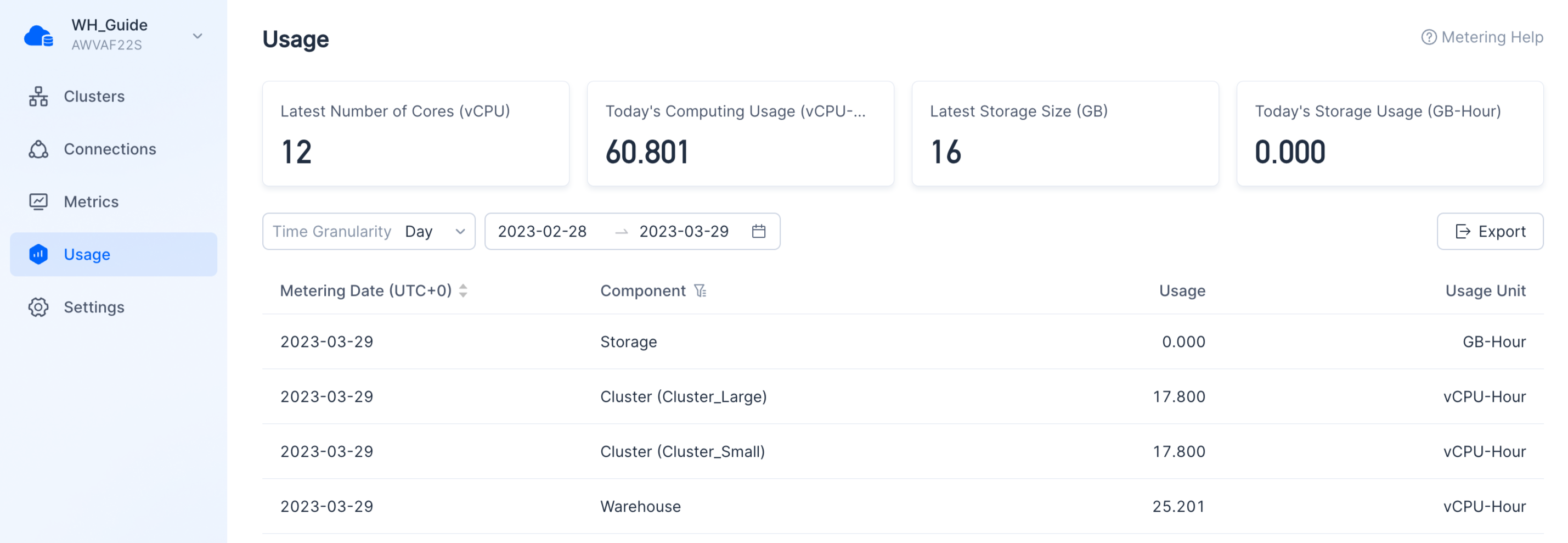Click the Export button
The image size is (1568, 543).
click(x=1490, y=232)
